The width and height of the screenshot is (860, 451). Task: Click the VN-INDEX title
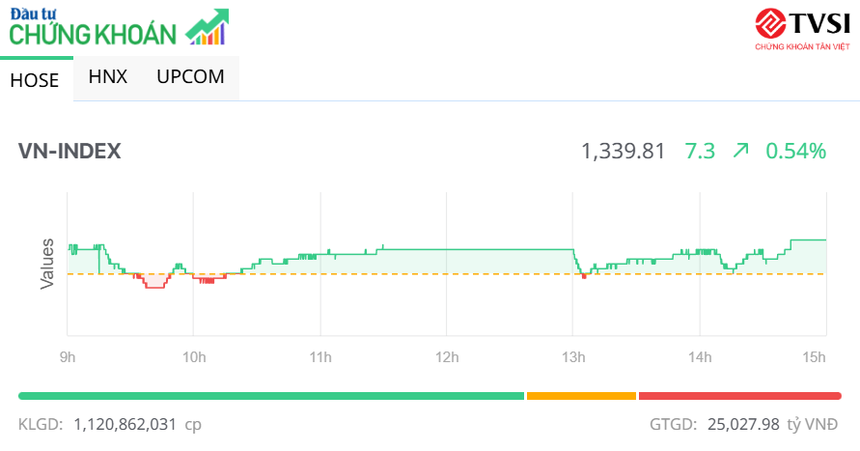point(69,151)
